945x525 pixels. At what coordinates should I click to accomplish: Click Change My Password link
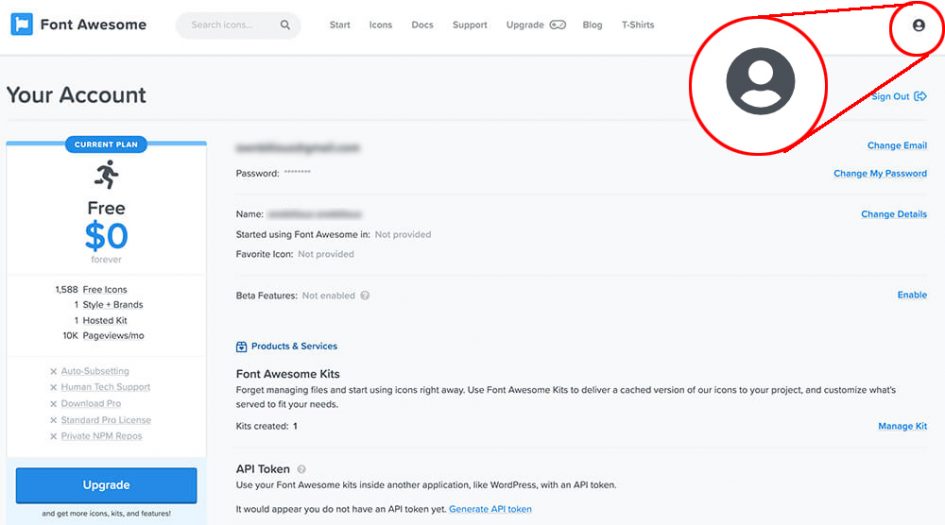coord(880,174)
